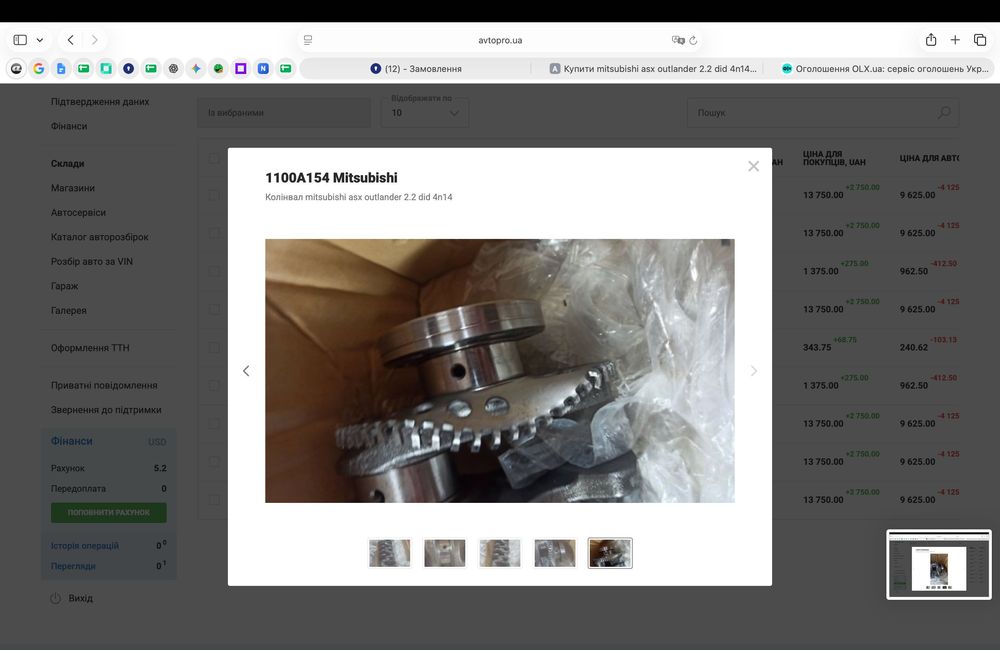This screenshot has height=650, width=1000.
Task: Open top Фінанси link in sidebar
Action: pyautogui.click(x=69, y=126)
